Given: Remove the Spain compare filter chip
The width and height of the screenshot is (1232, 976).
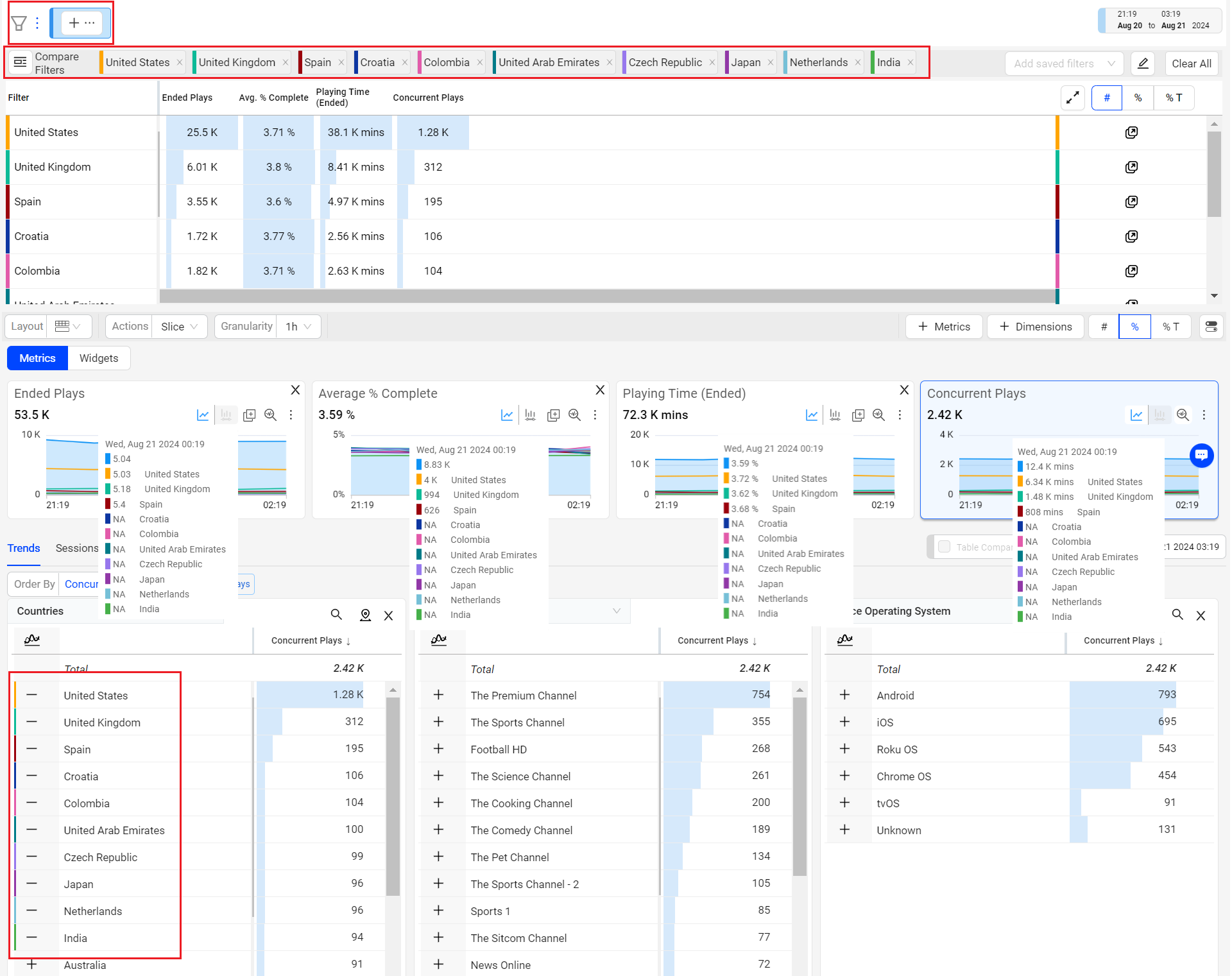Looking at the screenshot, I should tap(341, 62).
